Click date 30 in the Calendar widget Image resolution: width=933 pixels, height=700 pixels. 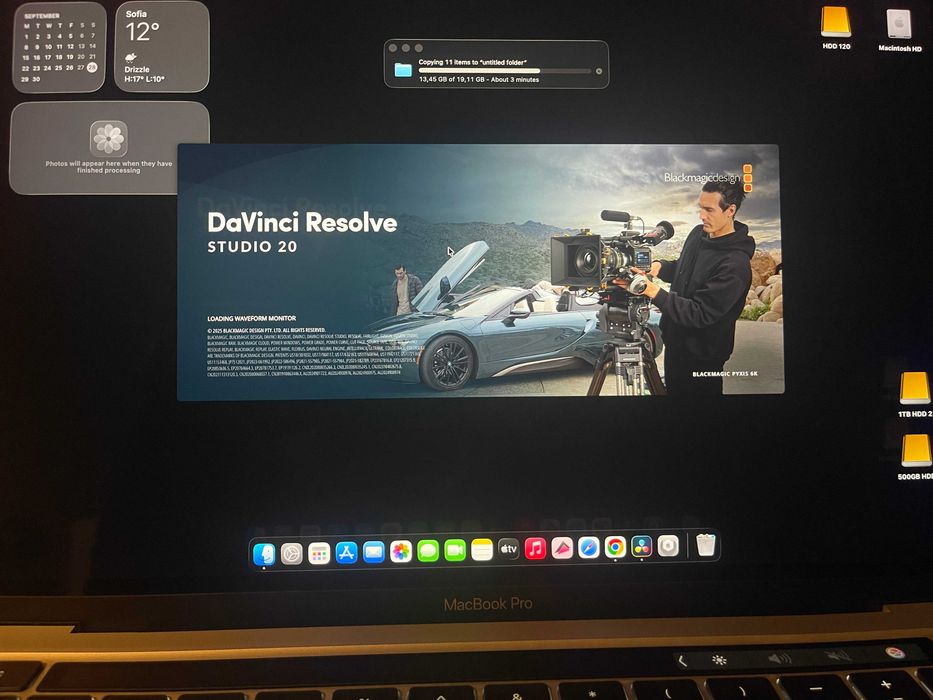(36, 79)
